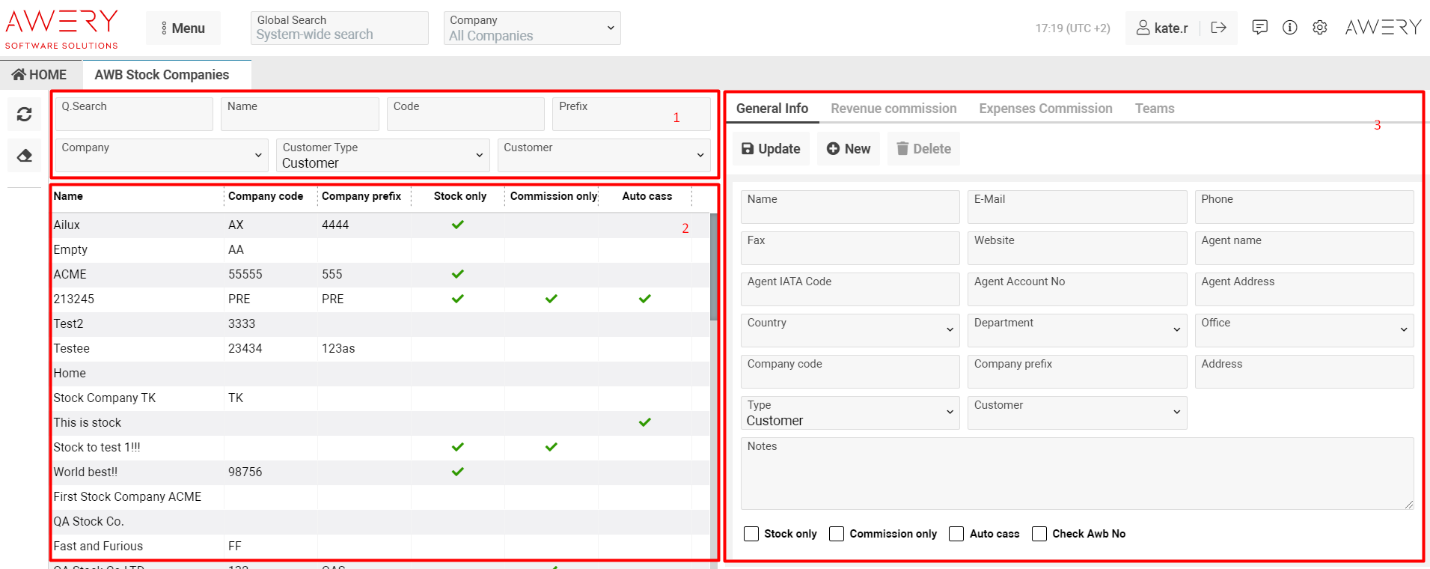Tick the Commission only checkbox
1430x569 pixels.
pyautogui.click(x=837, y=534)
